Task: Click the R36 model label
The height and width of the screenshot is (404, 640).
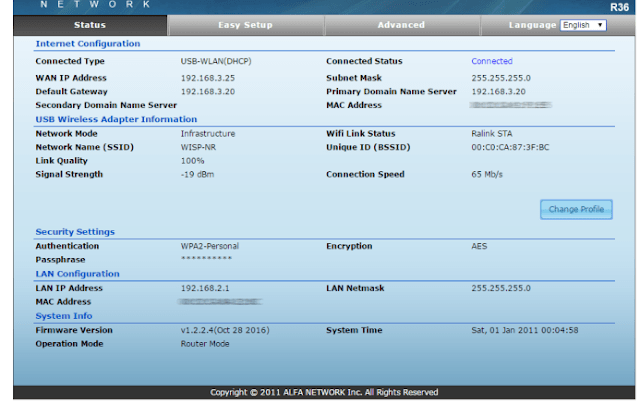Action: tap(619, 7)
